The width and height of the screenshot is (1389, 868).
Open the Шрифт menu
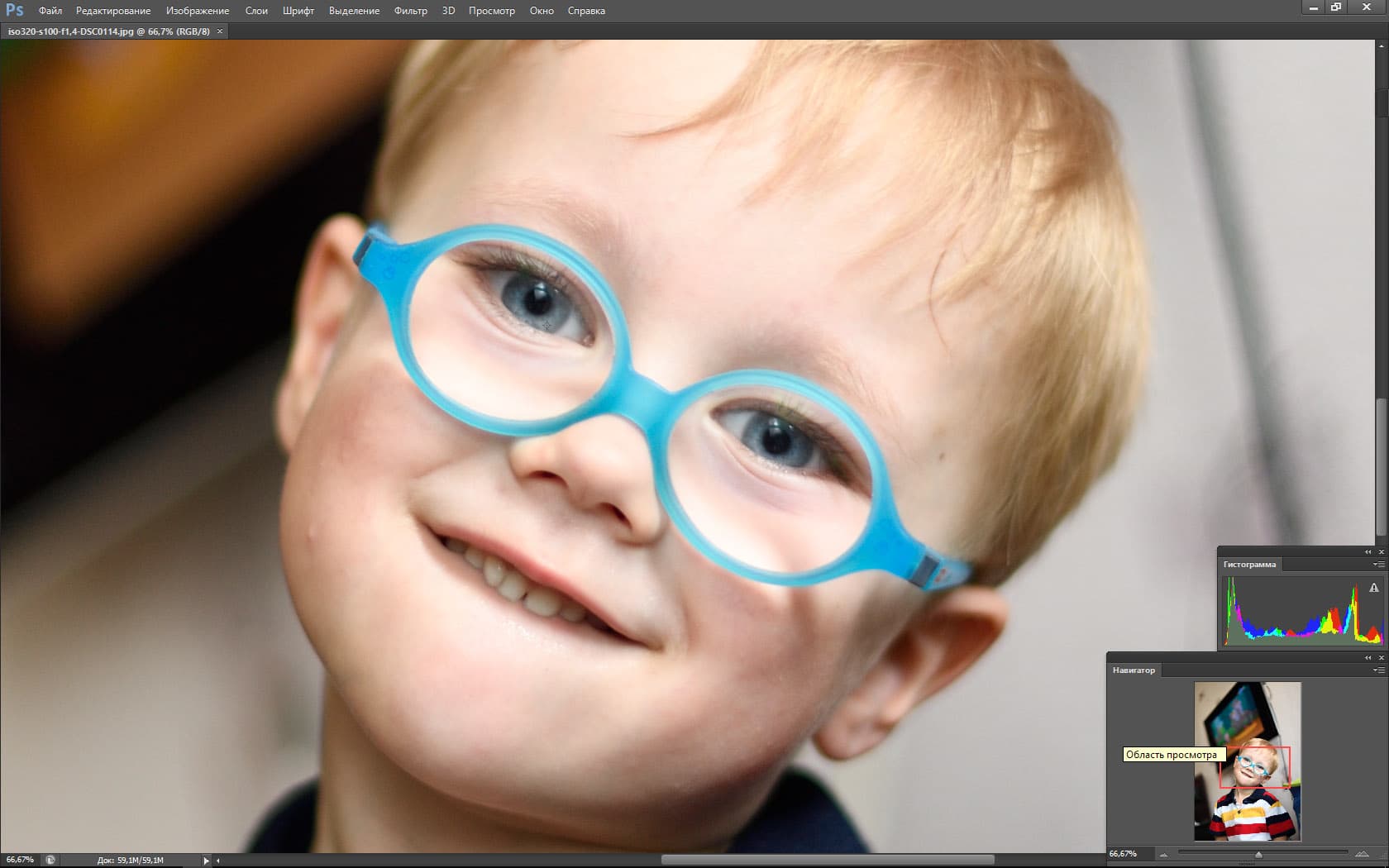298,11
